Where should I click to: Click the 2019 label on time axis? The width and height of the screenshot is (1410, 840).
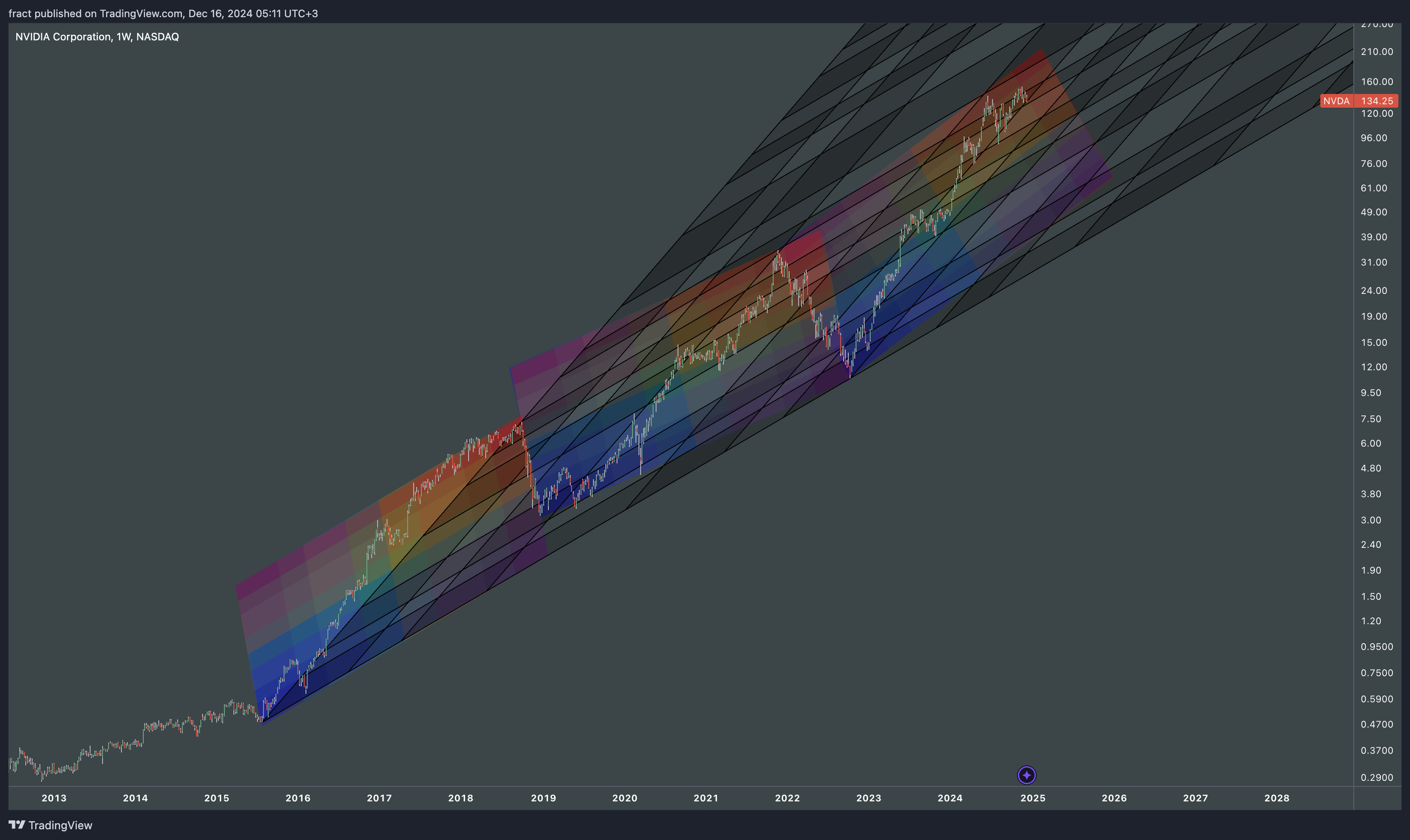[543, 798]
